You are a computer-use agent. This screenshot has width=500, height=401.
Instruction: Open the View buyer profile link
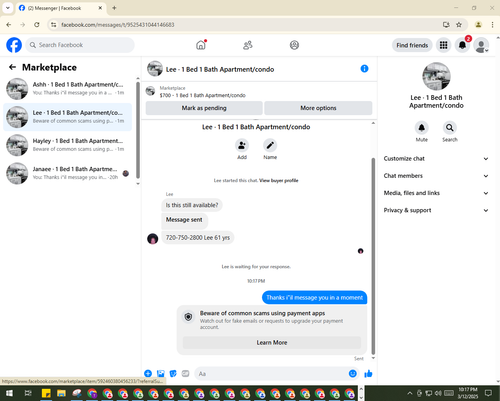279,180
